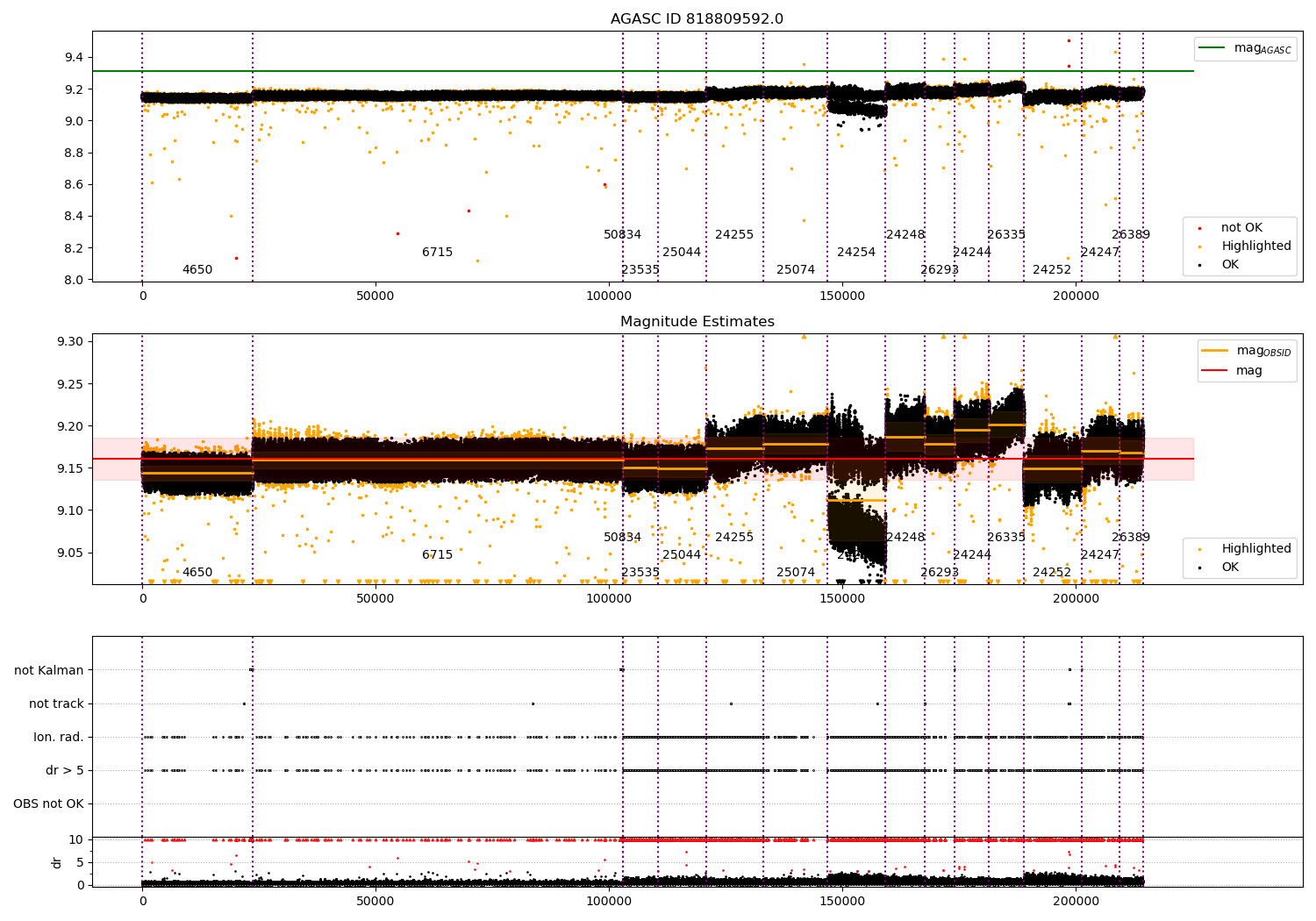Viewport: 1316px width, 921px height.
Task: Click the 10 tick on the dr axis
Action: pyautogui.click(x=76, y=839)
